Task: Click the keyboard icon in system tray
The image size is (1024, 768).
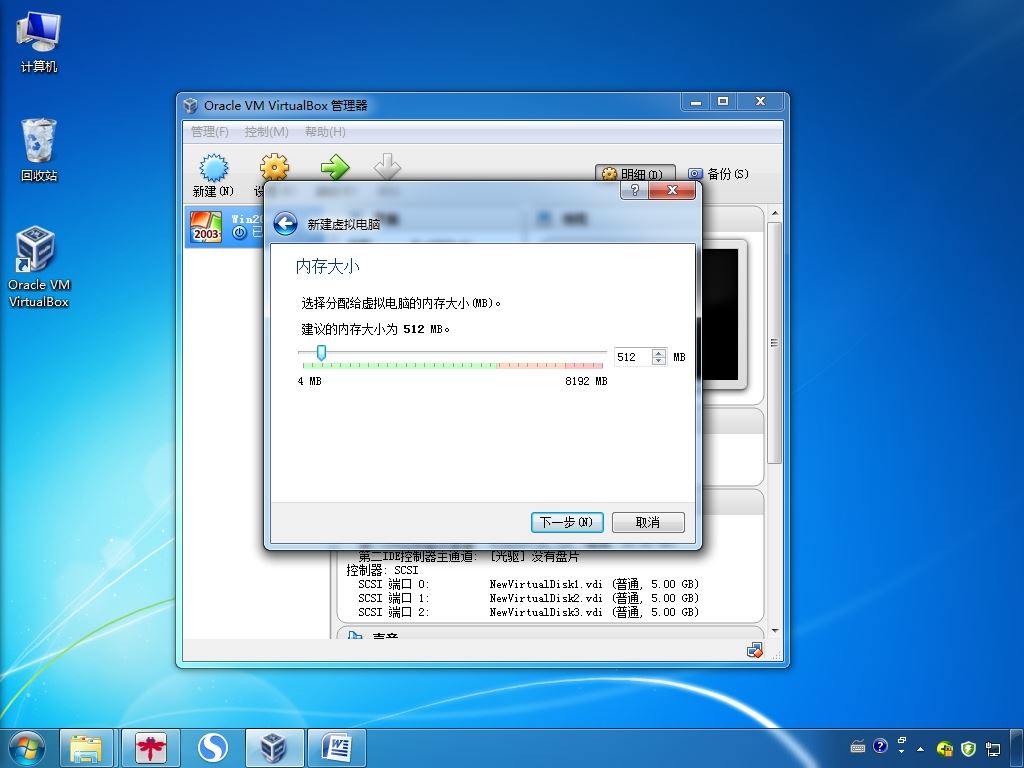Action: click(x=857, y=746)
